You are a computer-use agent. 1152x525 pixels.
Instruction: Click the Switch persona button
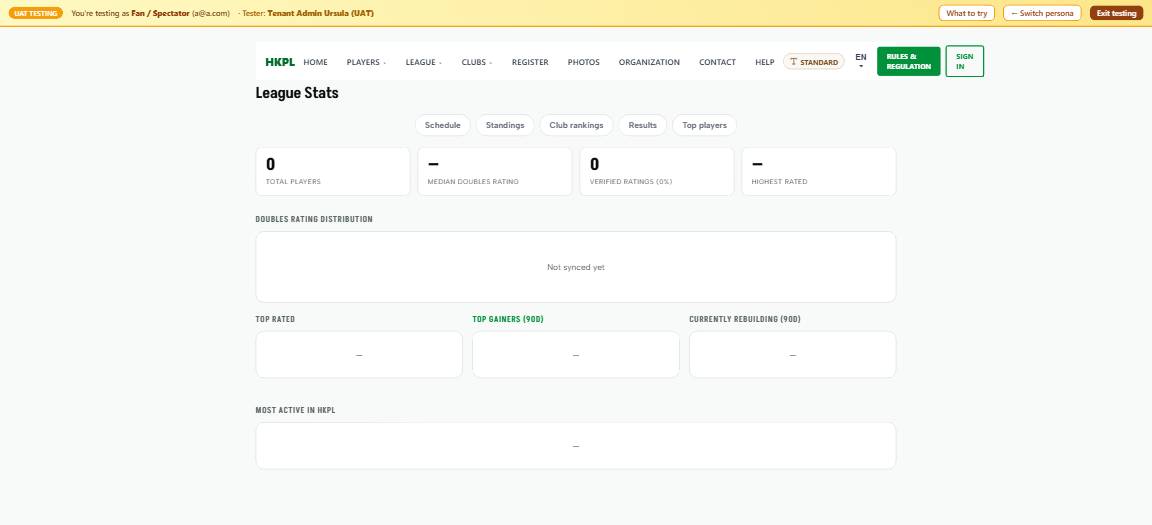coord(1042,13)
